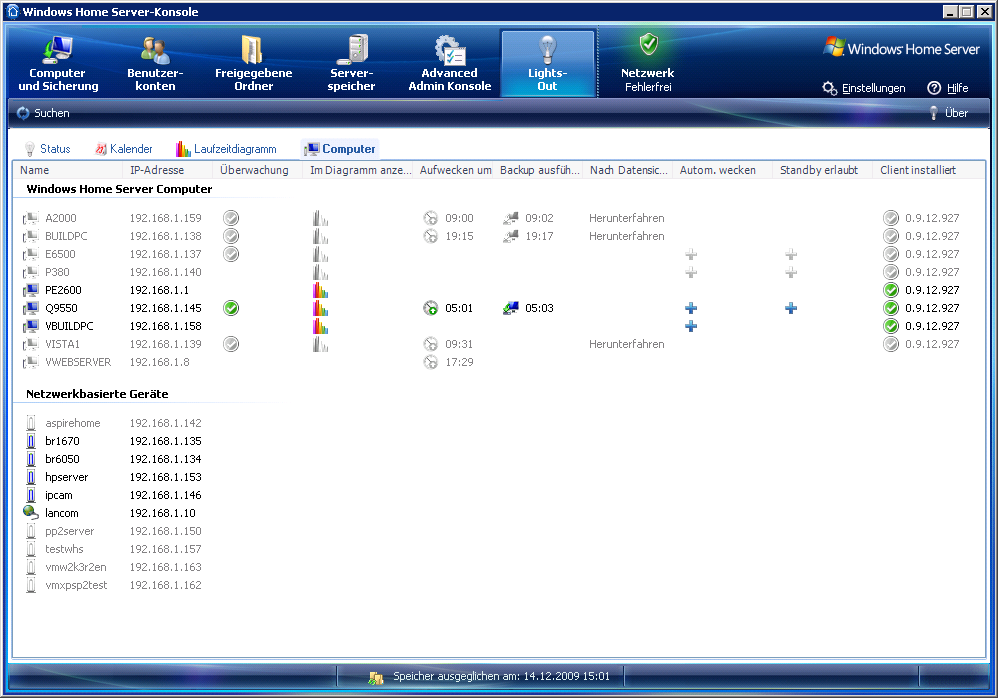The height and width of the screenshot is (698, 998).
Task: Toggle Standby erlaubt plus for P380
Action: coord(791,272)
